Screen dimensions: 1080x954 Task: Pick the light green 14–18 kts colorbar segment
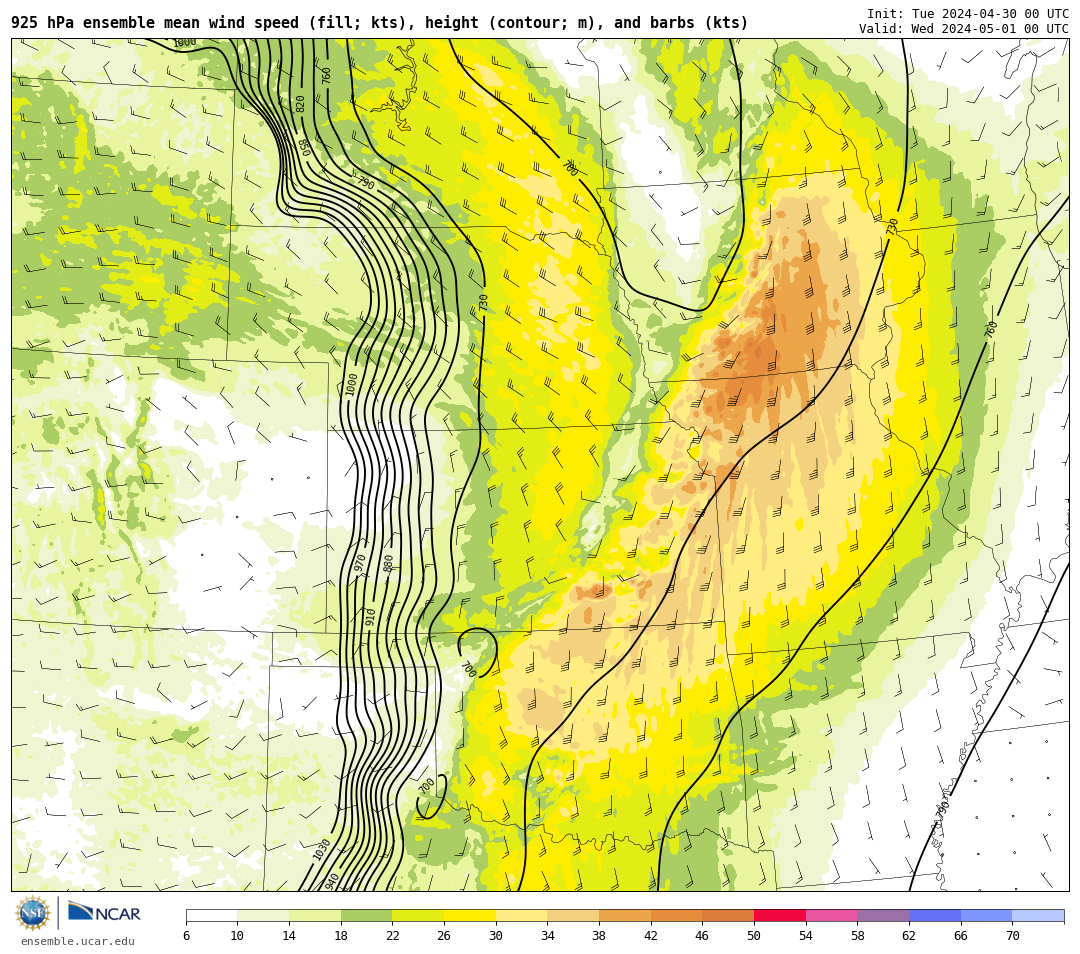coord(315,915)
